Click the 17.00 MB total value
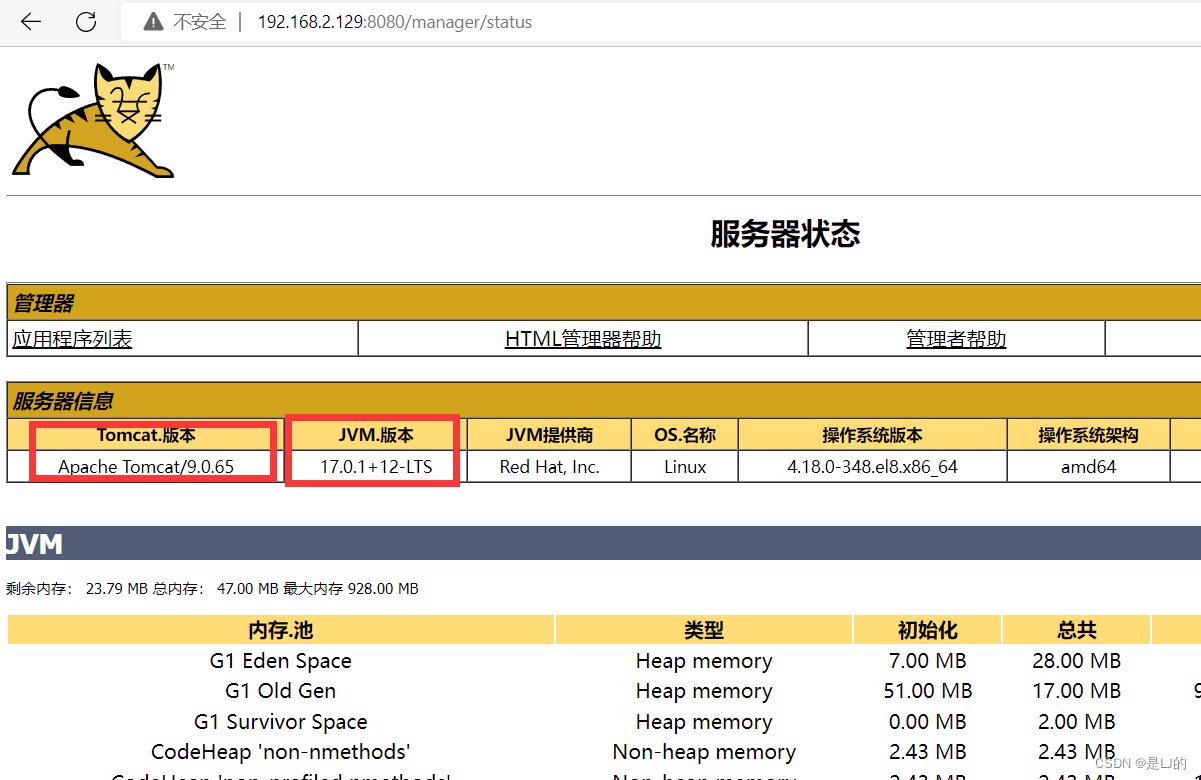Screen dimensions: 1201x780 click(1076, 691)
